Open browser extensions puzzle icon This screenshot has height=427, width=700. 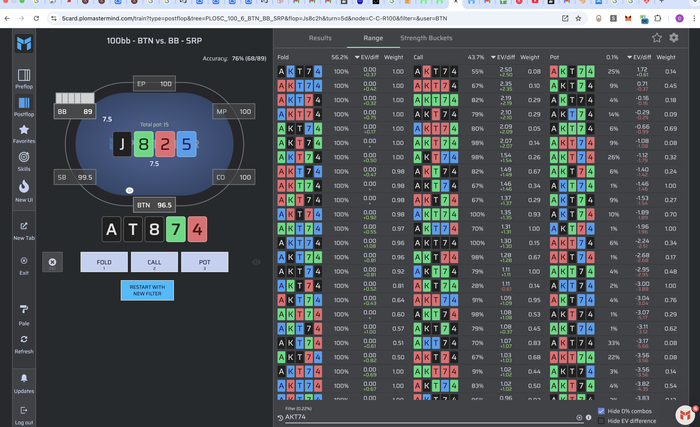(x=658, y=18)
